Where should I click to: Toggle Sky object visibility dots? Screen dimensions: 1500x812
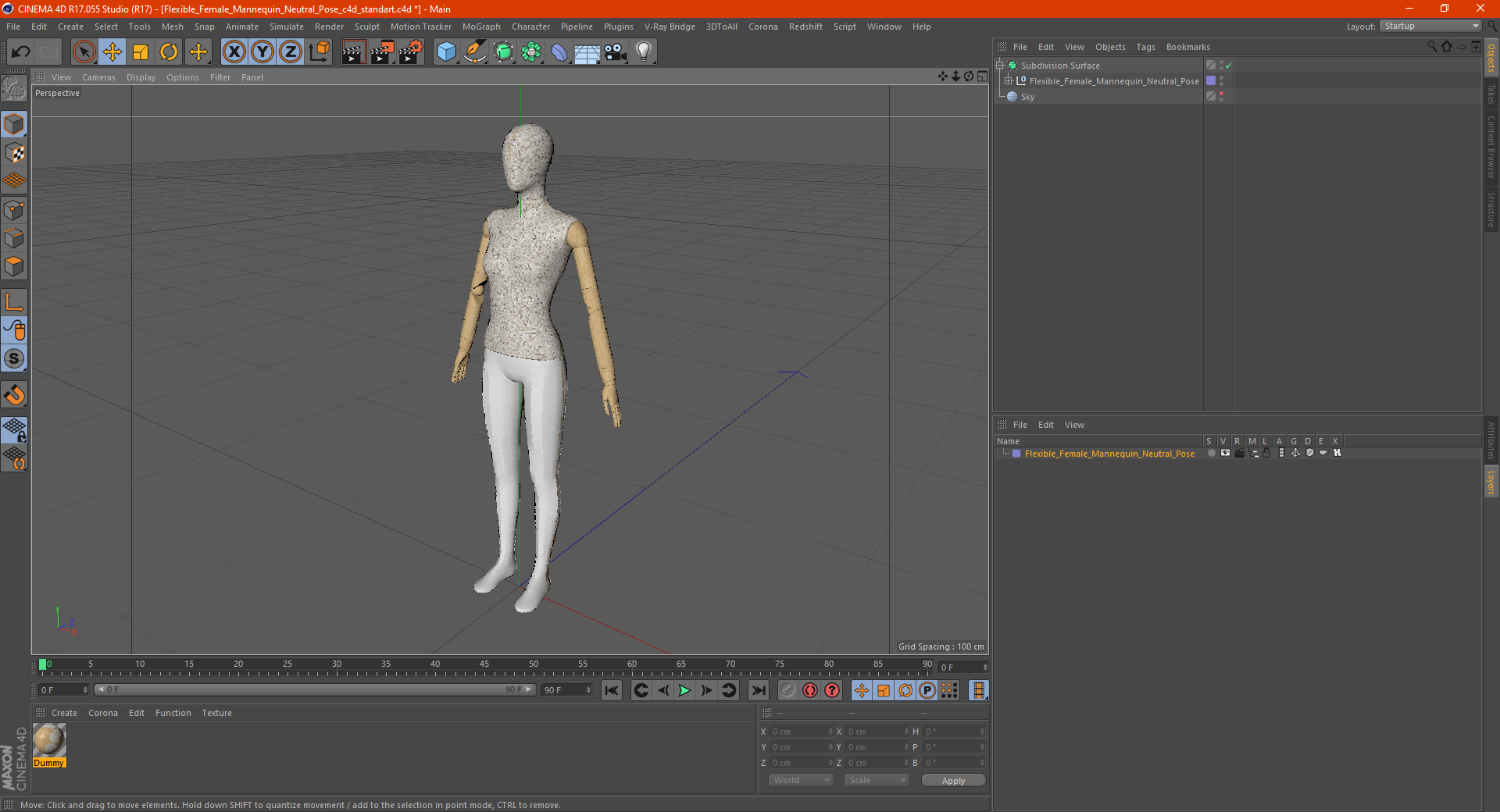(x=1221, y=97)
